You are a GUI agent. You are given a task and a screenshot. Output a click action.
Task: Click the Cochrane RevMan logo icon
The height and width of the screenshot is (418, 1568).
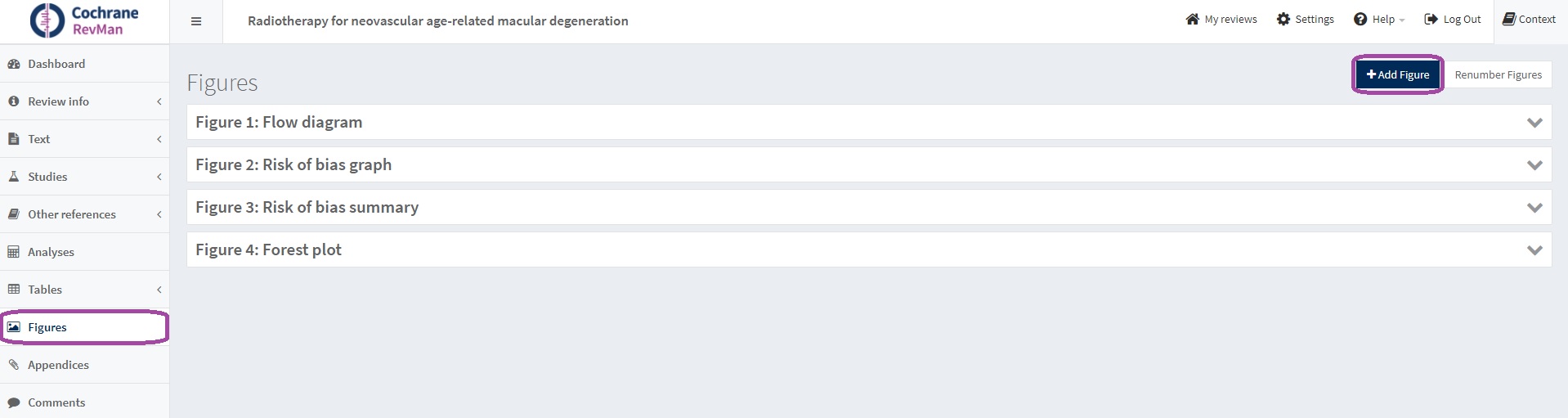(x=47, y=20)
